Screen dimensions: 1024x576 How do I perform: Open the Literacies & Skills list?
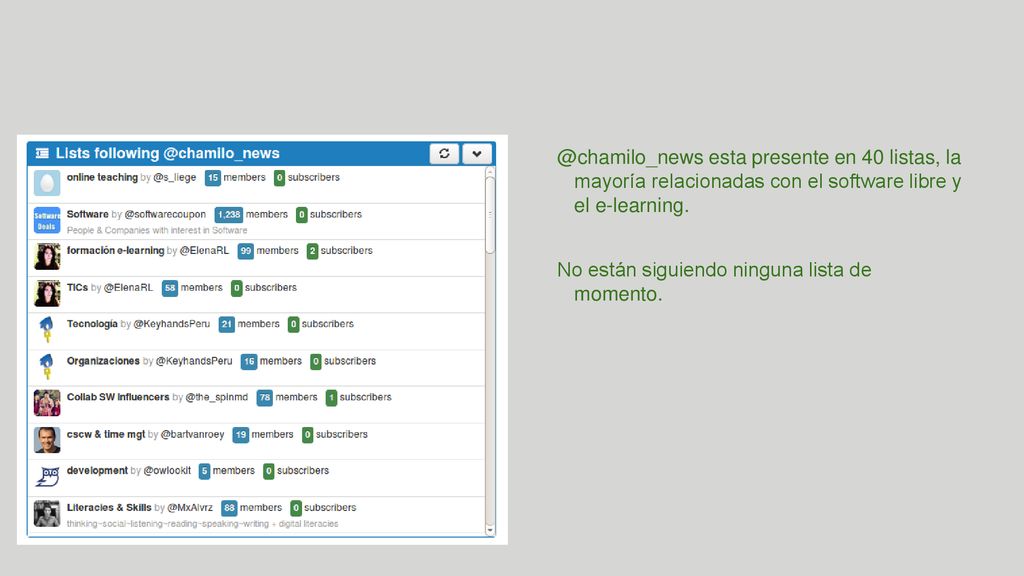pos(109,507)
